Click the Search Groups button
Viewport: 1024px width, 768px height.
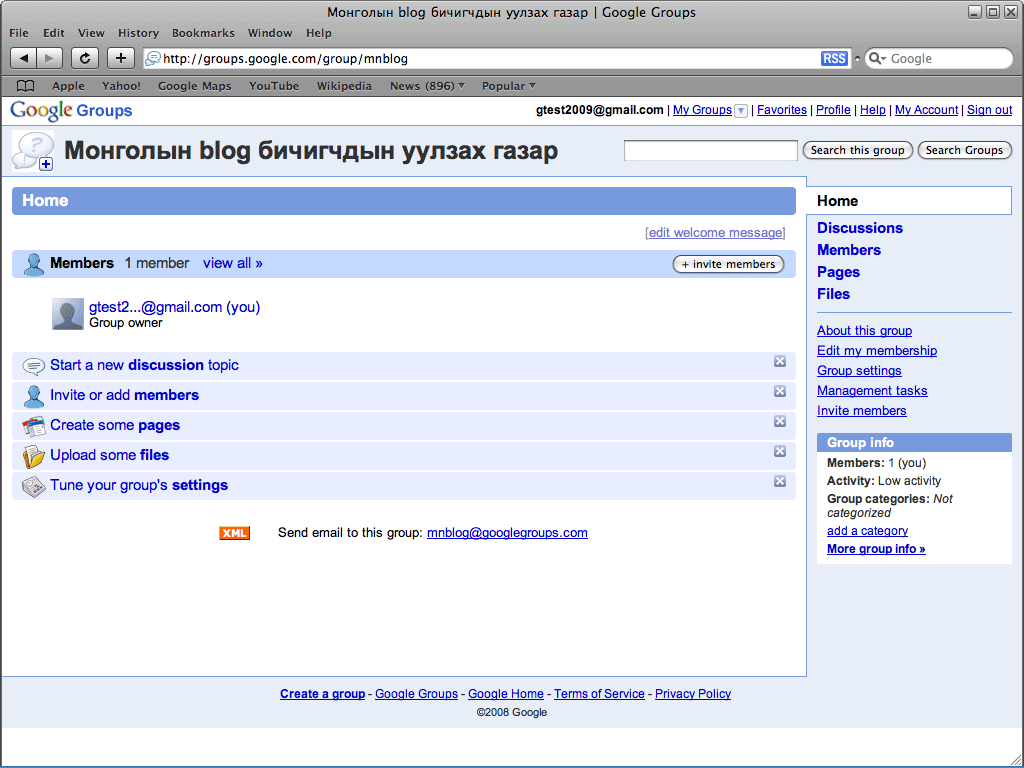point(964,150)
